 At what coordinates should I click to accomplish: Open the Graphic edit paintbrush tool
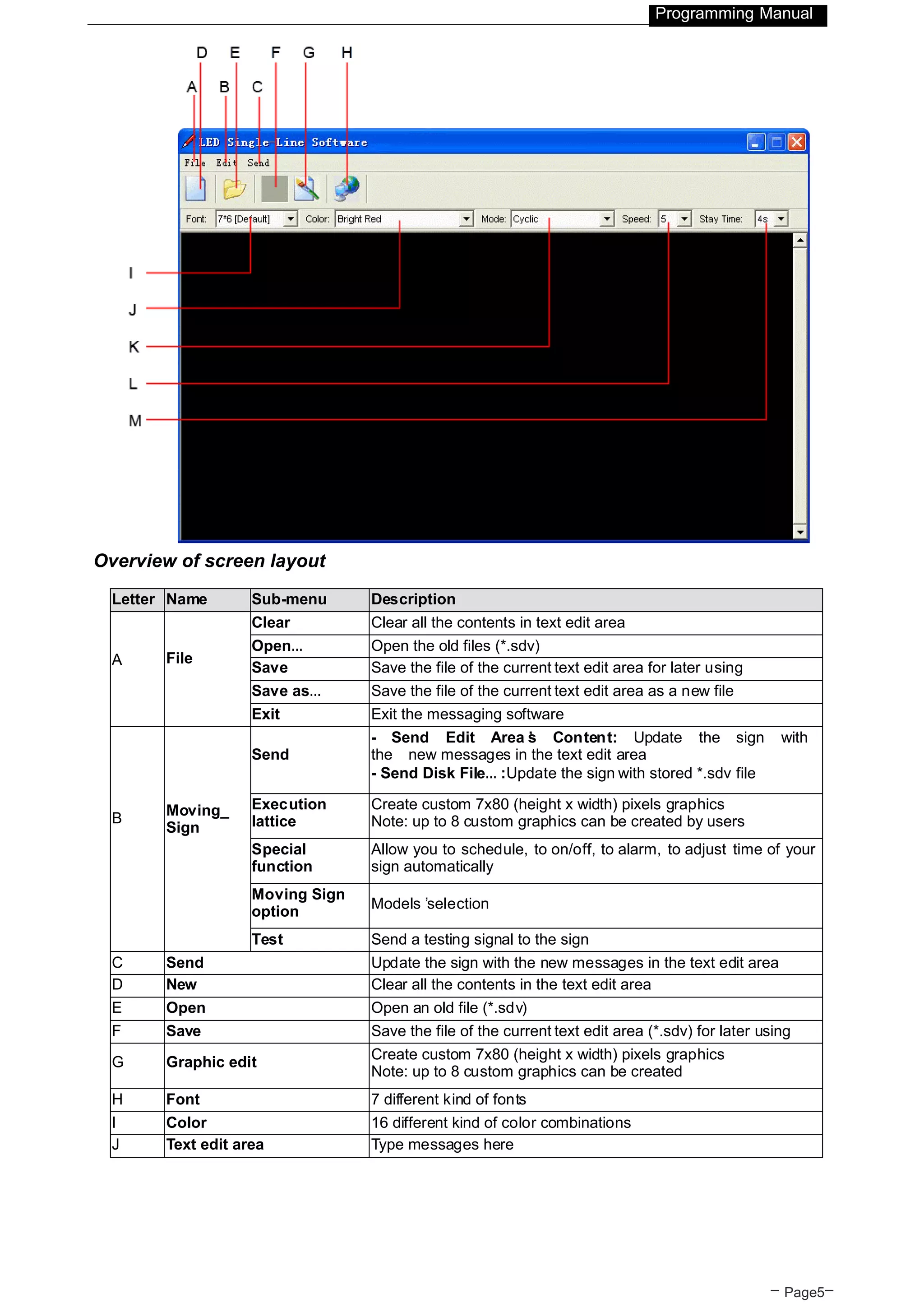coord(306,189)
